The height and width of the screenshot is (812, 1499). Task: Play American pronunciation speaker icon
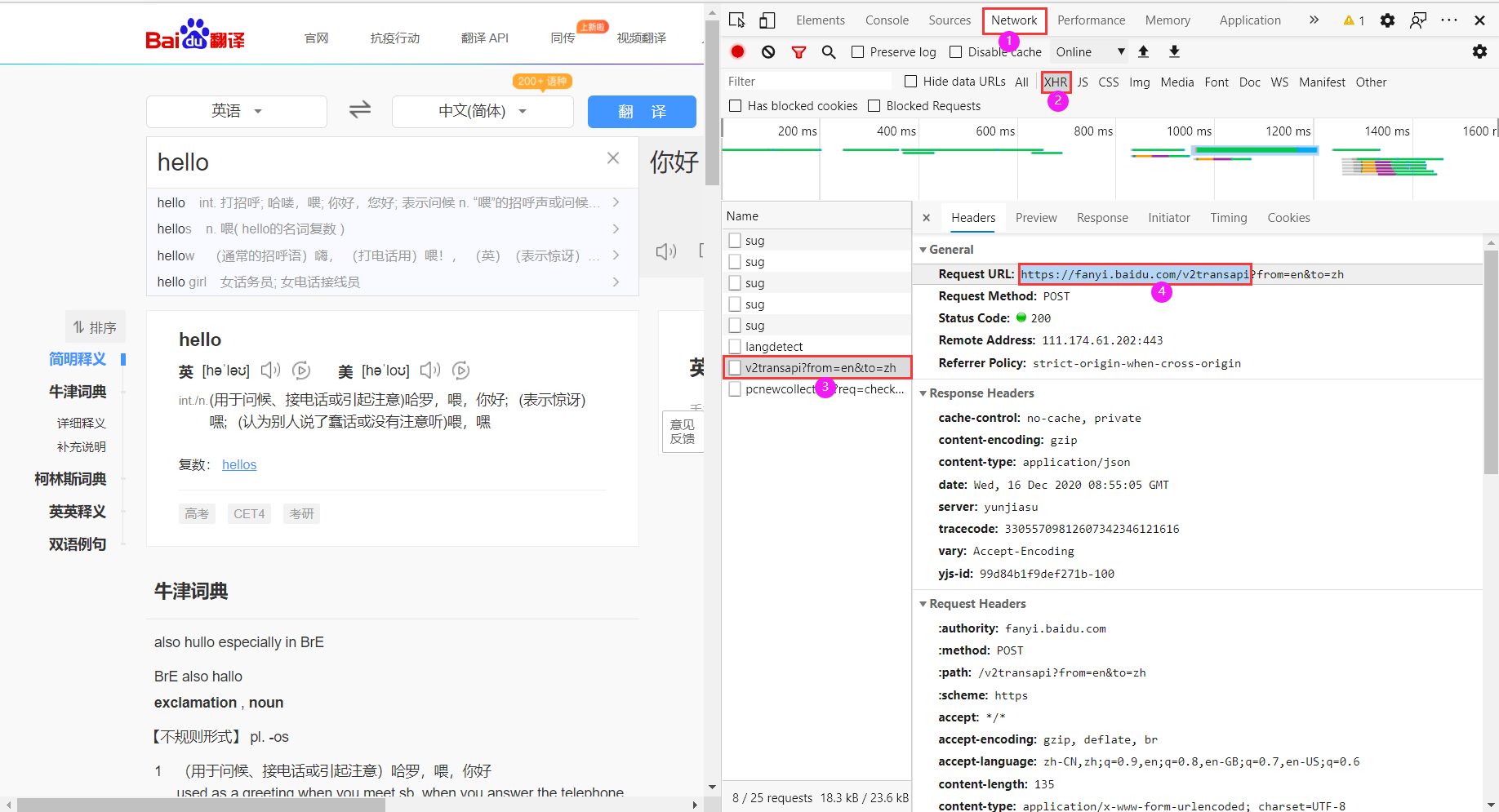[x=430, y=371]
